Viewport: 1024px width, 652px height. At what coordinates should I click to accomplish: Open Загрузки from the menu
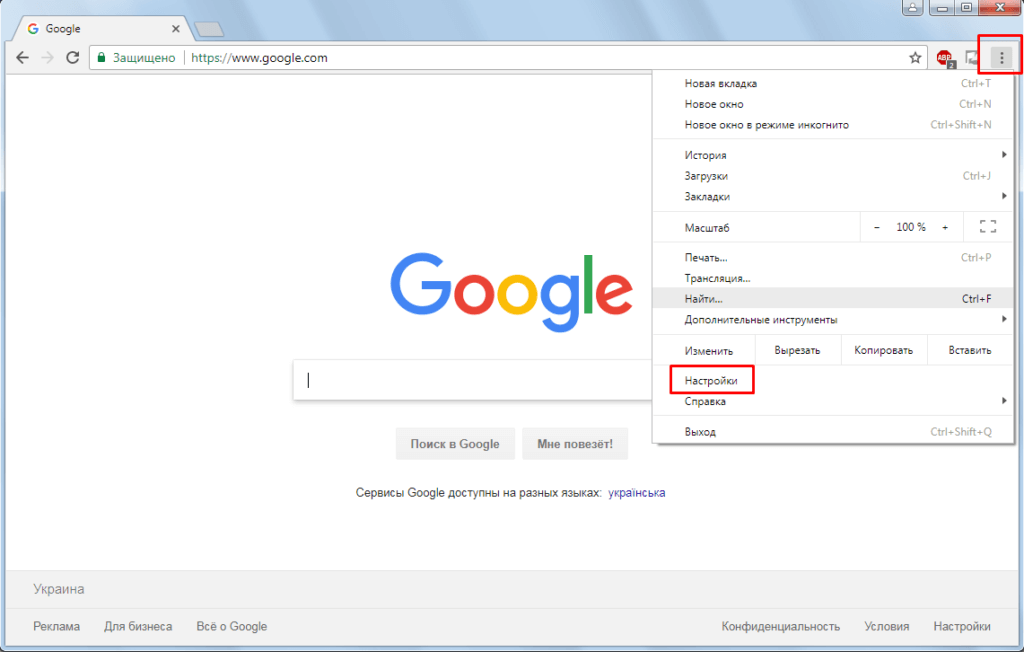[833, 176]
